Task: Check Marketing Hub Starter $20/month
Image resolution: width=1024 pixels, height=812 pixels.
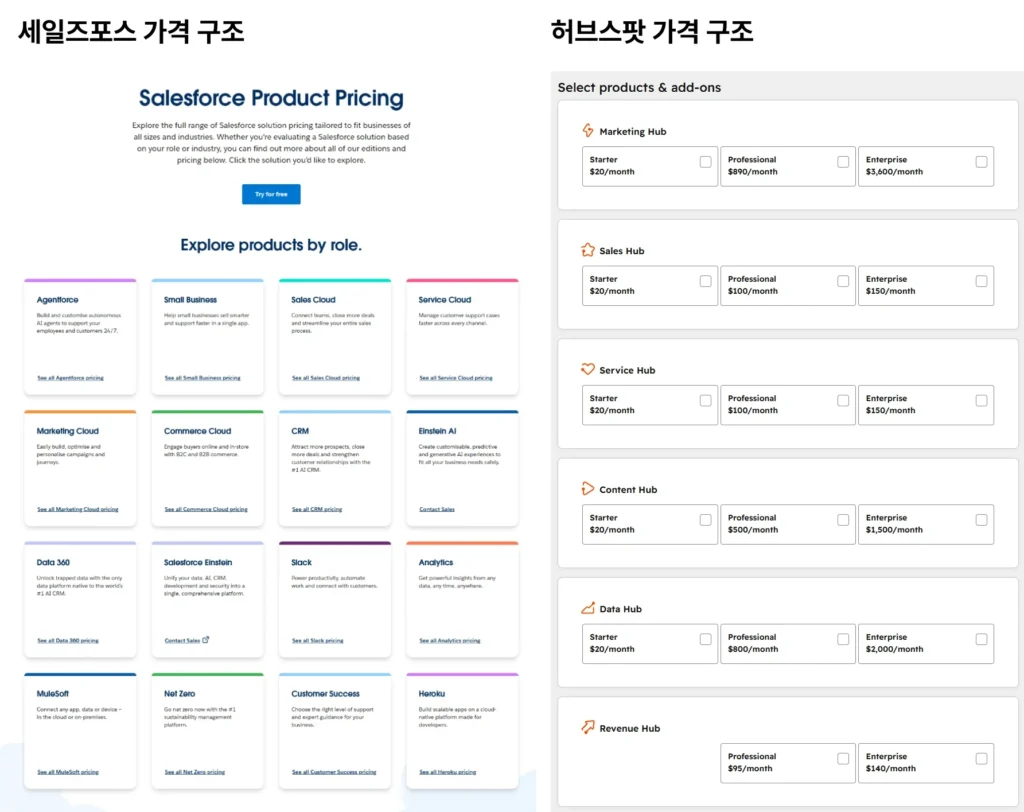Action: point(705,161)
